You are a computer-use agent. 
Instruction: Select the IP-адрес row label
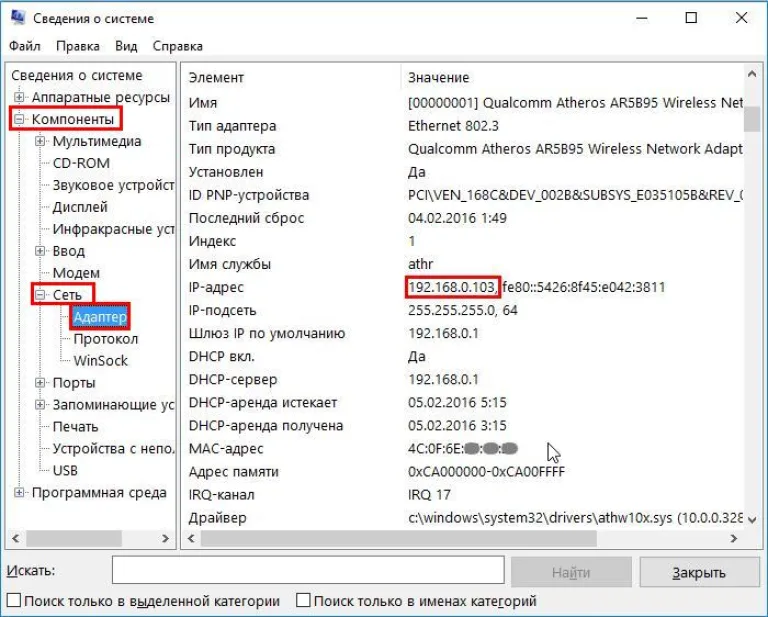(216, 287)
